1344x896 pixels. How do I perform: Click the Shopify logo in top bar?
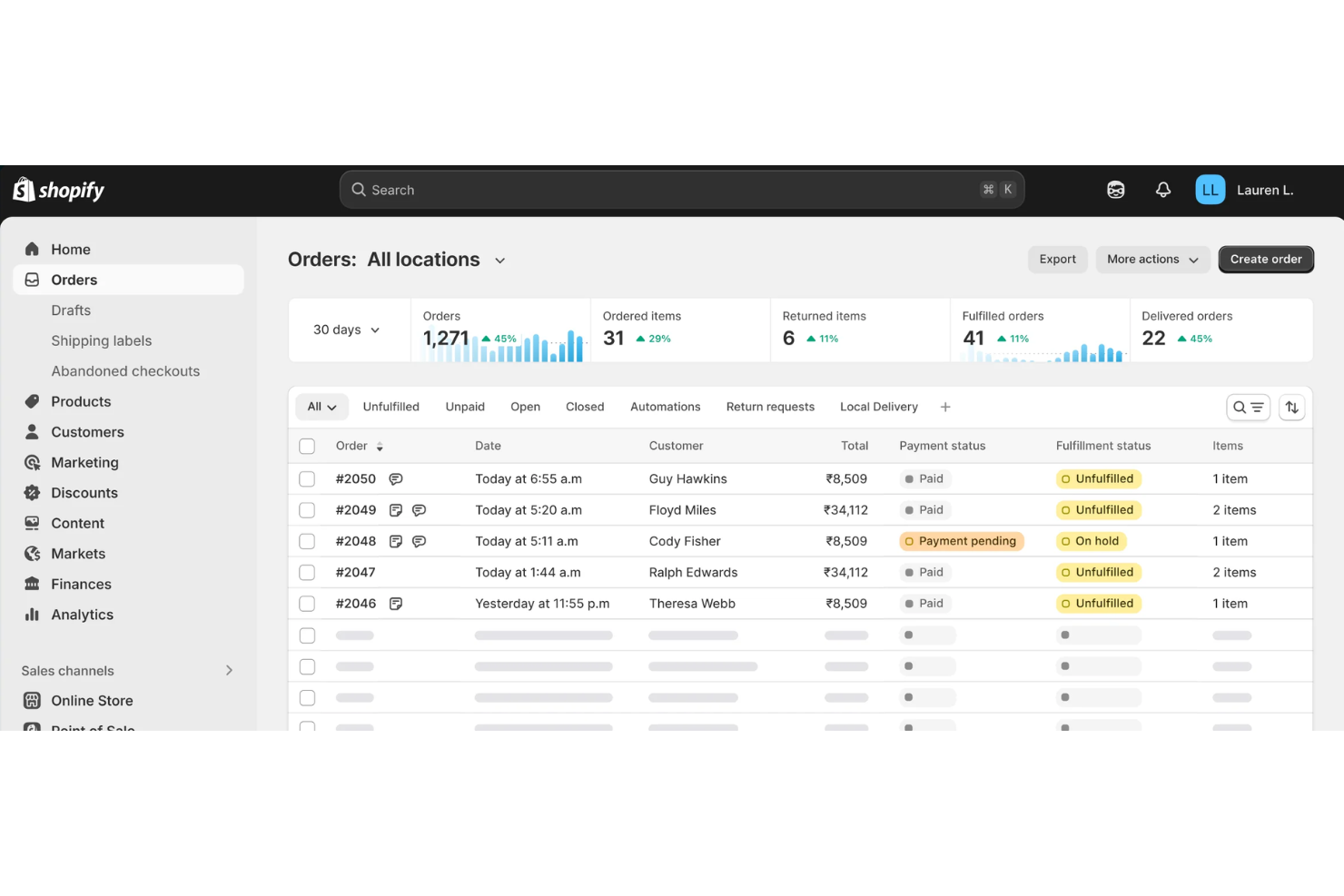57,189
